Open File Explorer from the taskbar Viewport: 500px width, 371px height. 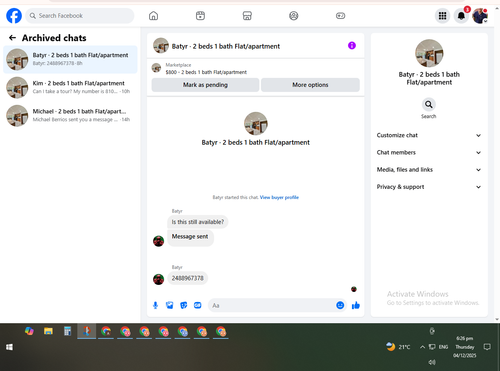tap(48, 331)
